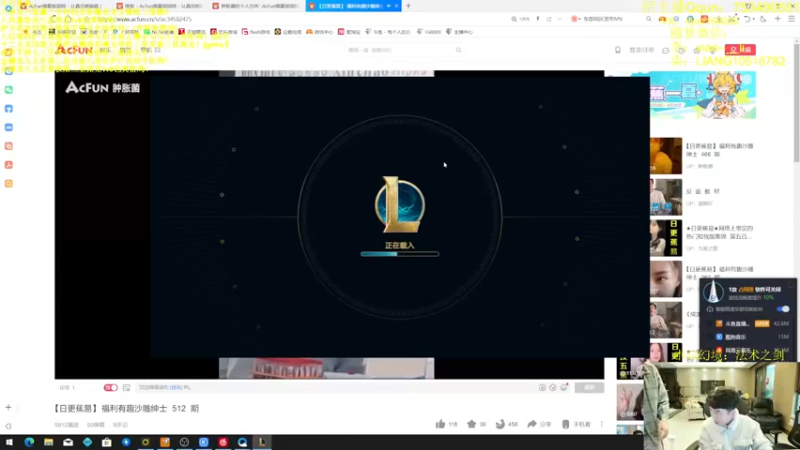Open the 游戏中心 bookmark
Viewport: 800px width, 450px height.
[x=319, y=32]
